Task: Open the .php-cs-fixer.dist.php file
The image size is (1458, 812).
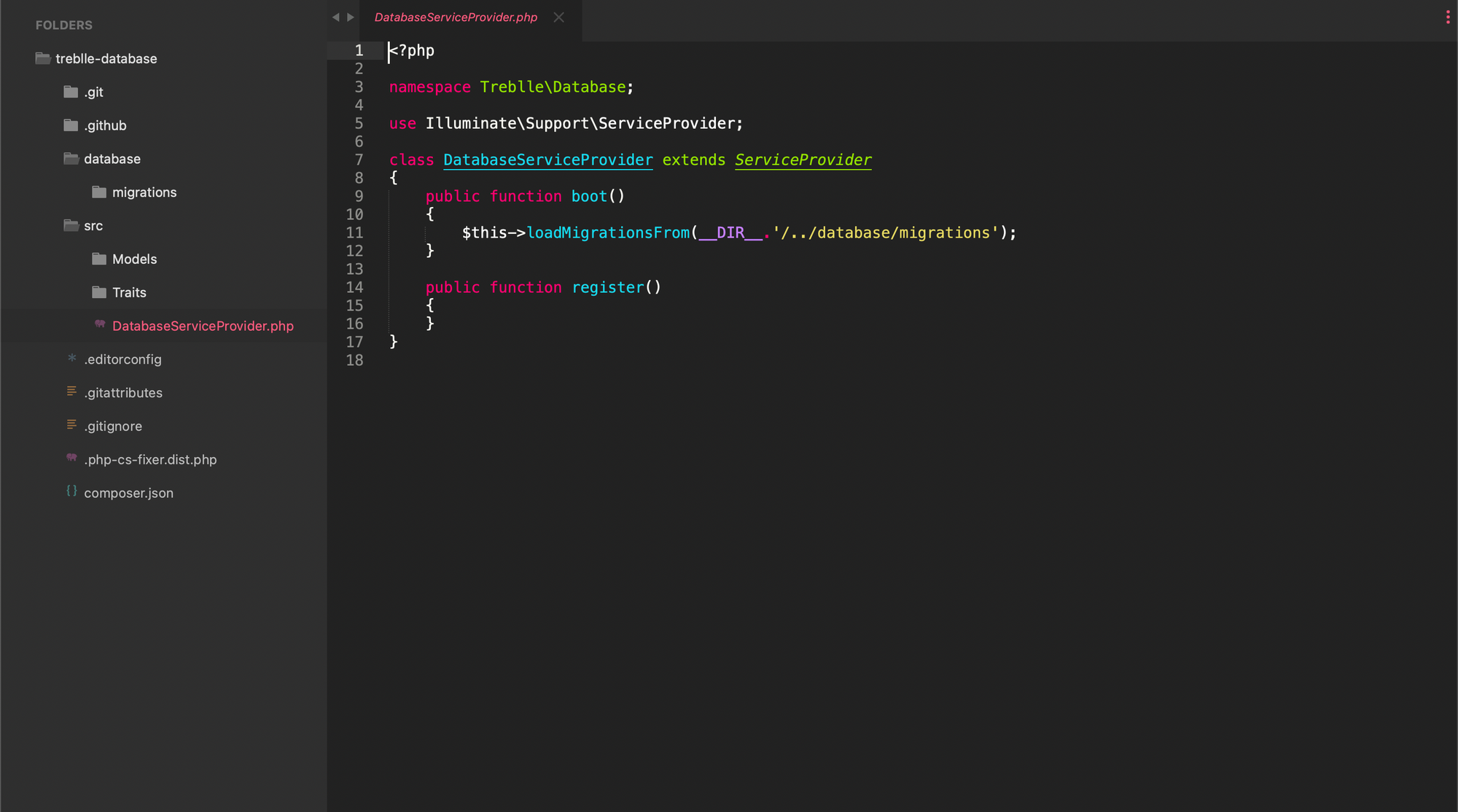Action: 150,460
